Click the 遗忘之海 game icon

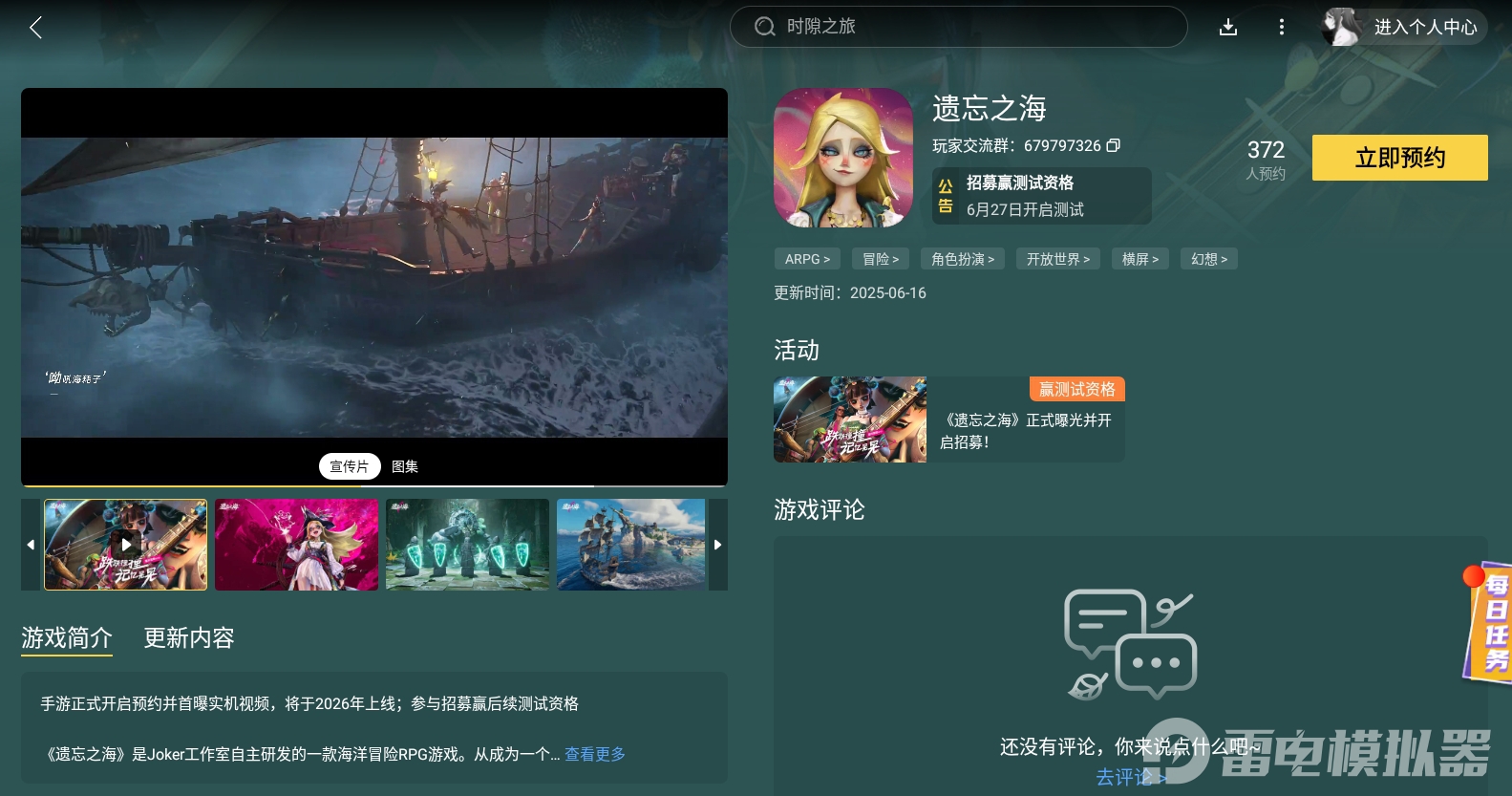[843, 158]
